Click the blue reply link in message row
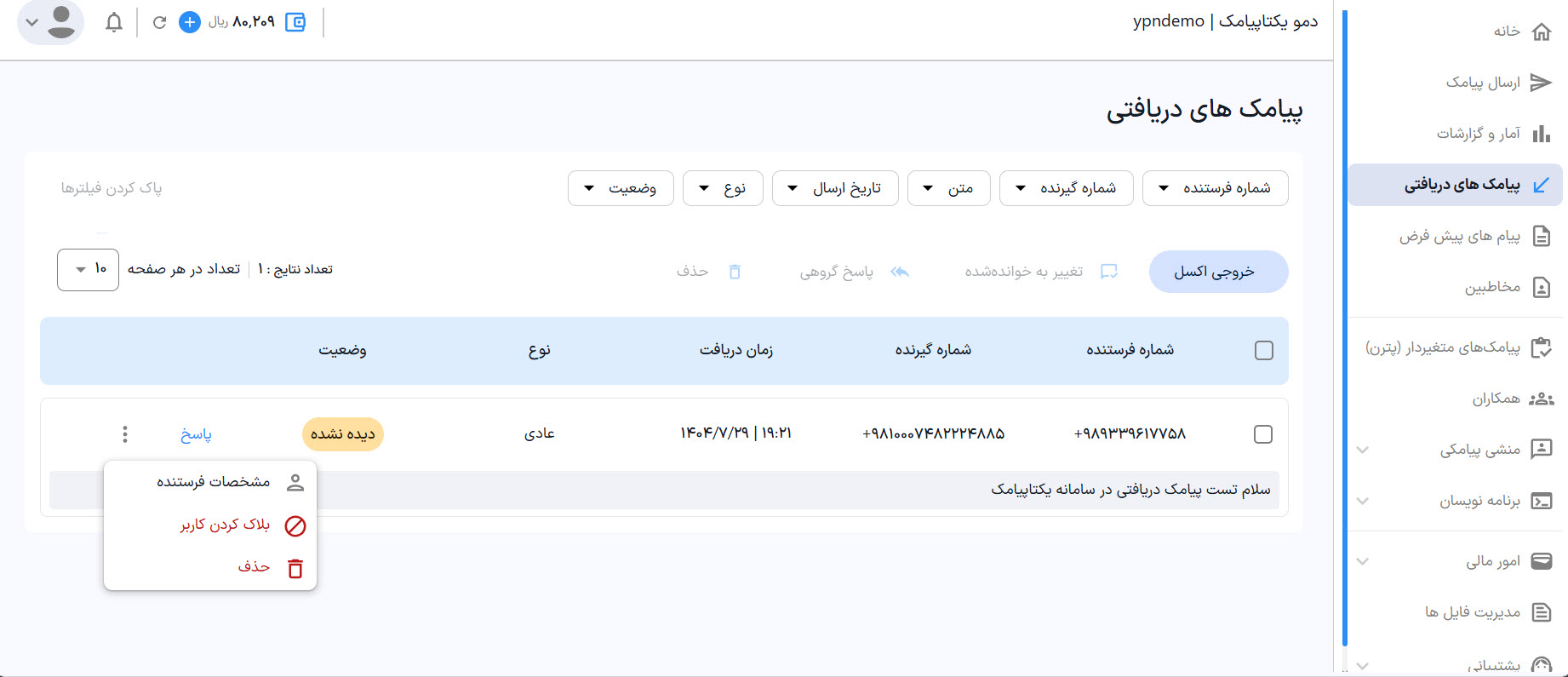The height and width of the screenshot is (677, 1568). click(x=196, y=434)
